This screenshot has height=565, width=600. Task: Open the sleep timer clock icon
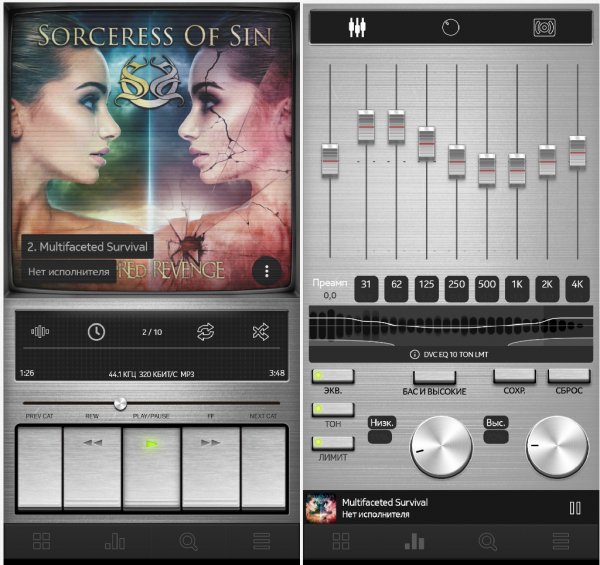pos(96,332)
